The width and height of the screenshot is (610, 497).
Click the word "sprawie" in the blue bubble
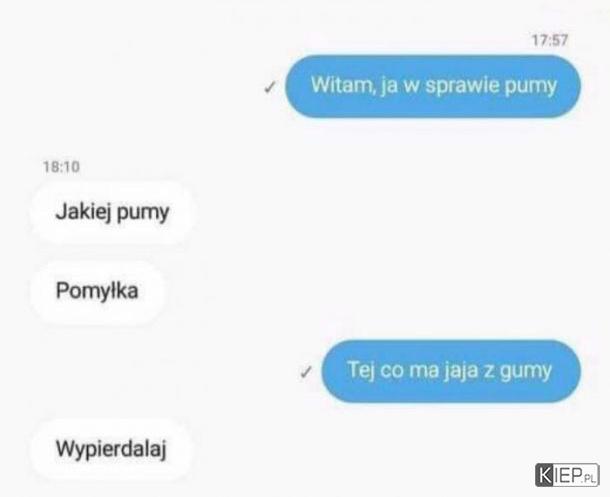462,86
